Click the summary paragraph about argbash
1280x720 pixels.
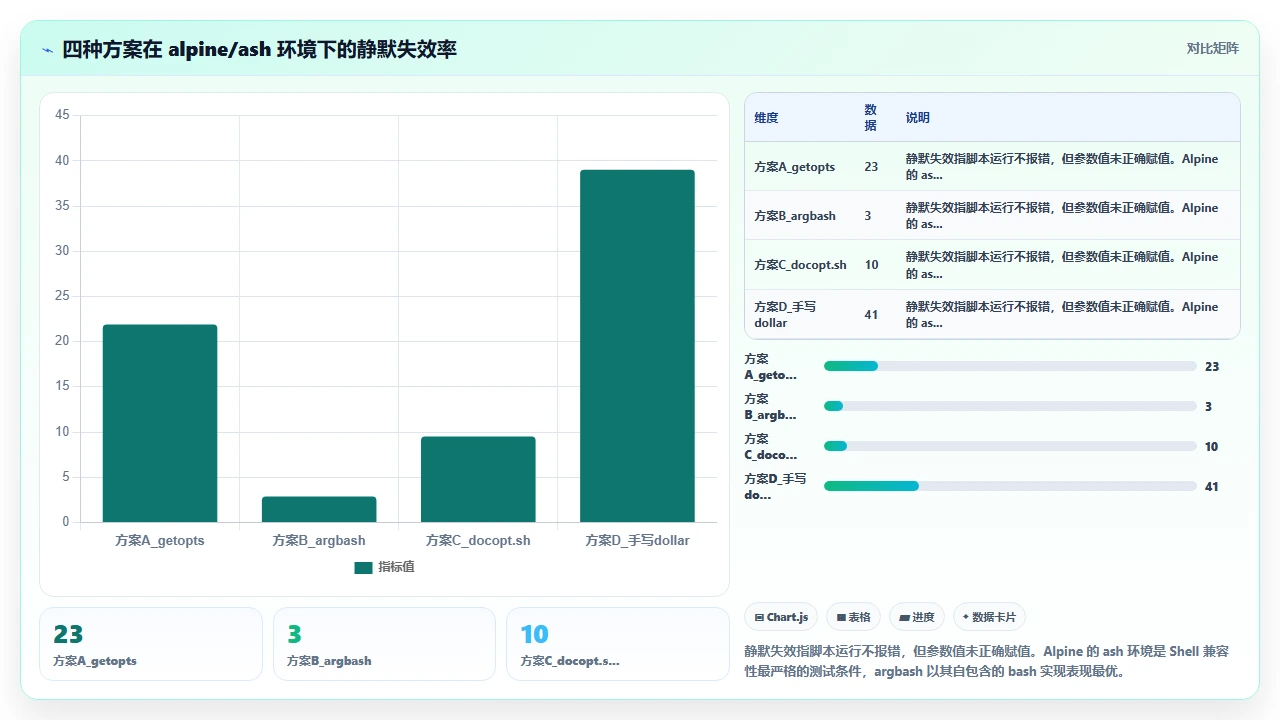[988, 661]
